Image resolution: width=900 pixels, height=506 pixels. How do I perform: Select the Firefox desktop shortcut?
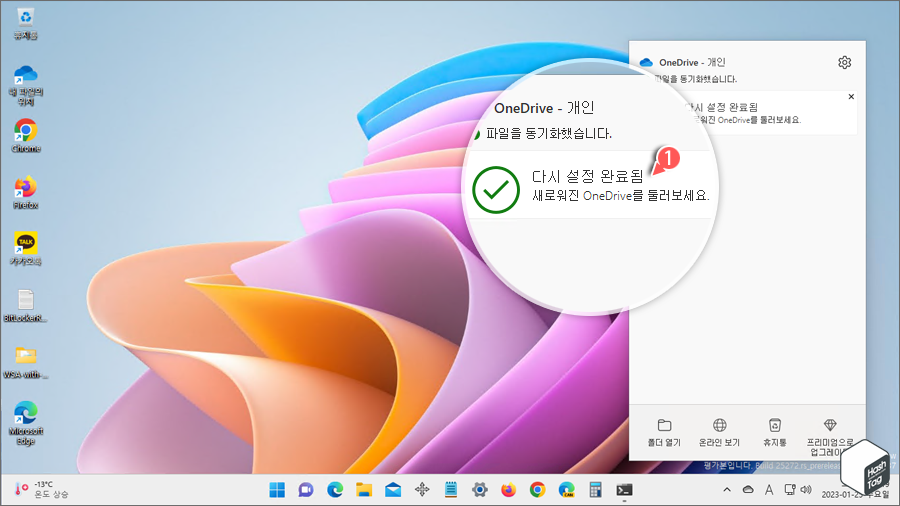pos(25,193)
